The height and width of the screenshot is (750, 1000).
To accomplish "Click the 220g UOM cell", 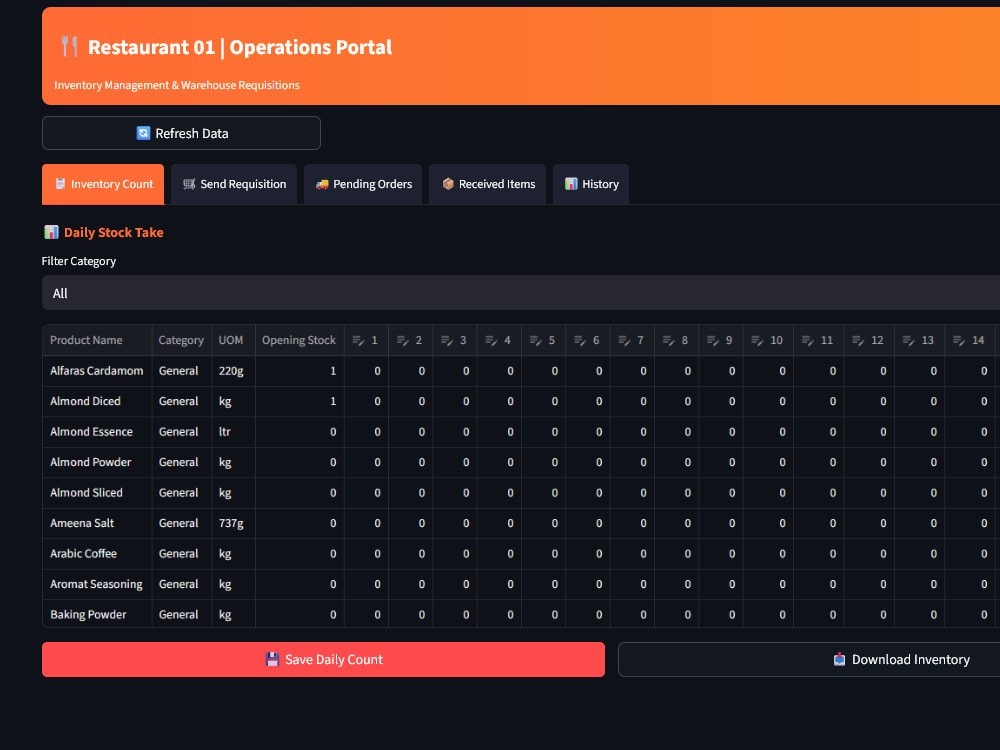I will coord(233,371).
